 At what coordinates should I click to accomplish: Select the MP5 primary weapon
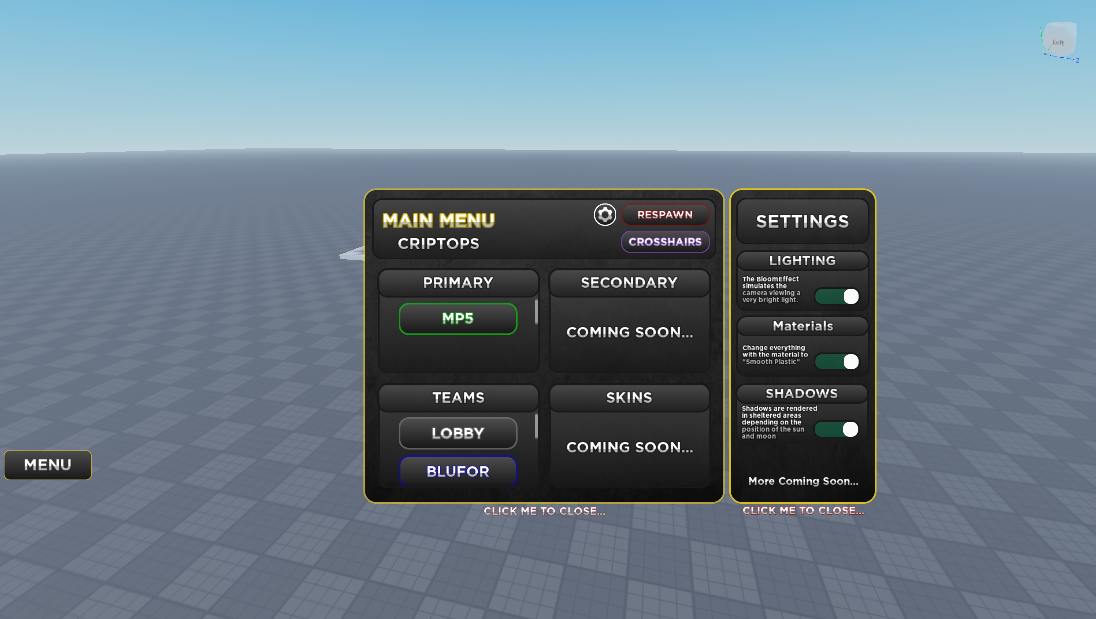[x=458, y=319]
